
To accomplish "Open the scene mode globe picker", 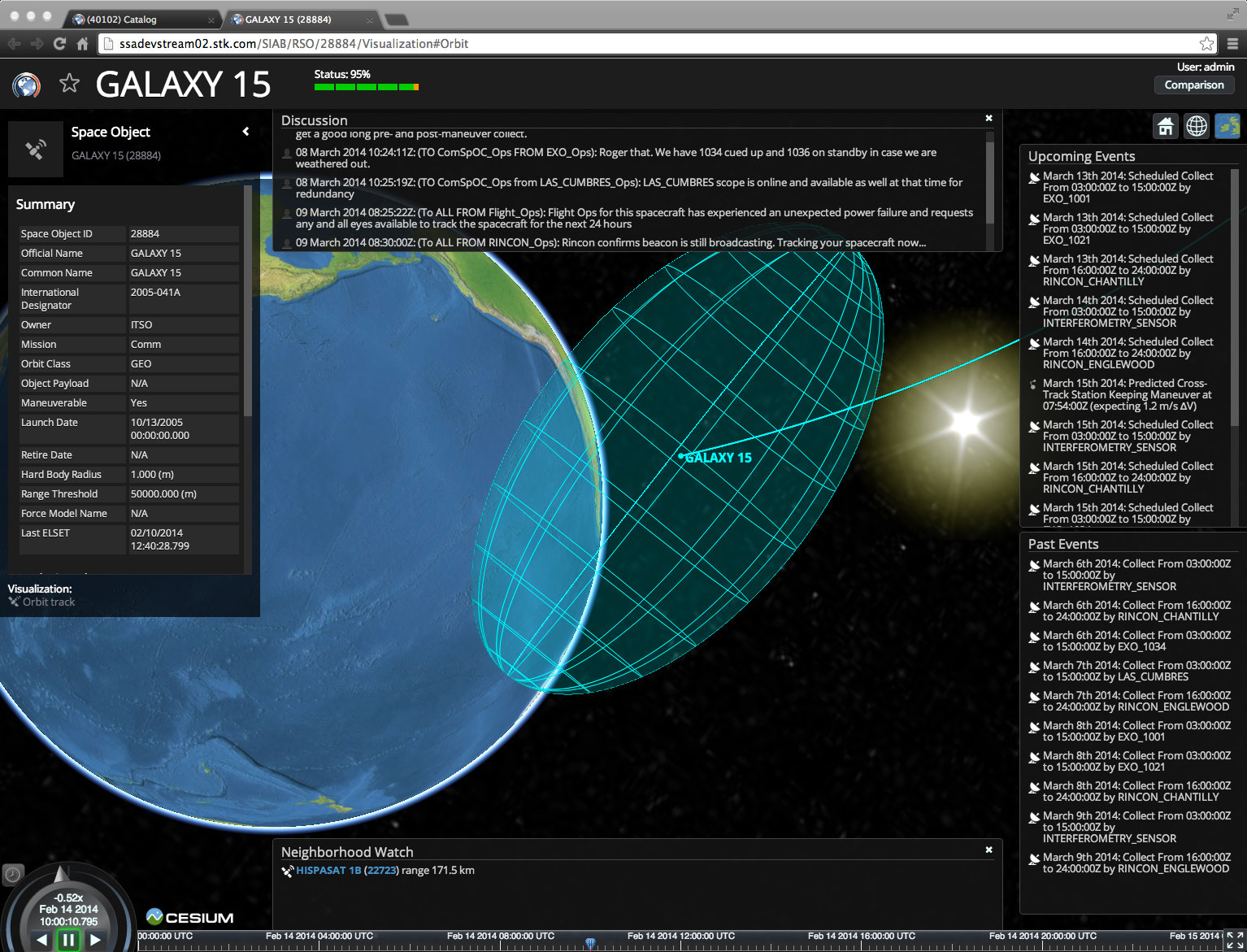I will 1197,126.
